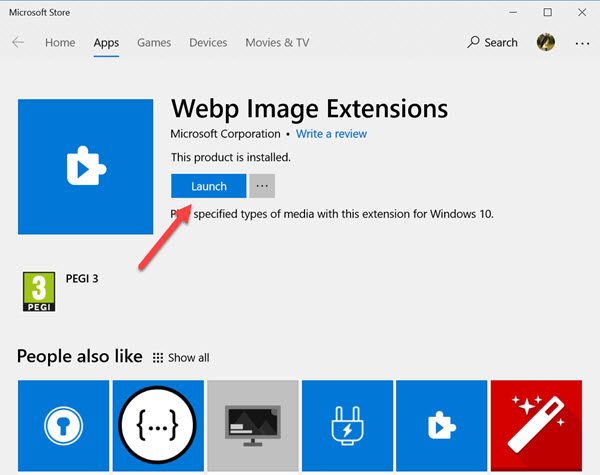Go to Movies & TV tab
The image size is (600, 475).
[277, 42]
